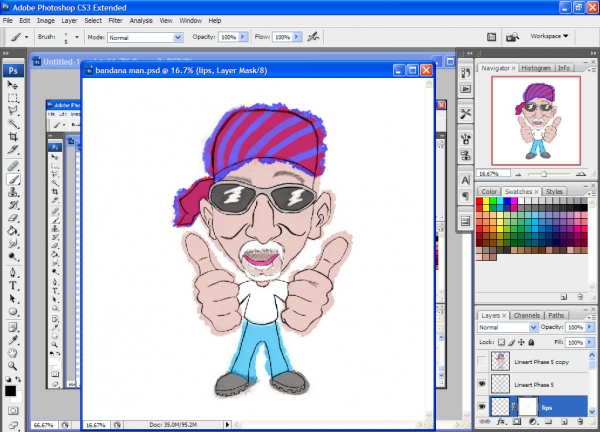Select the Clone Stamp tool
600x432 pixels.
13,192
